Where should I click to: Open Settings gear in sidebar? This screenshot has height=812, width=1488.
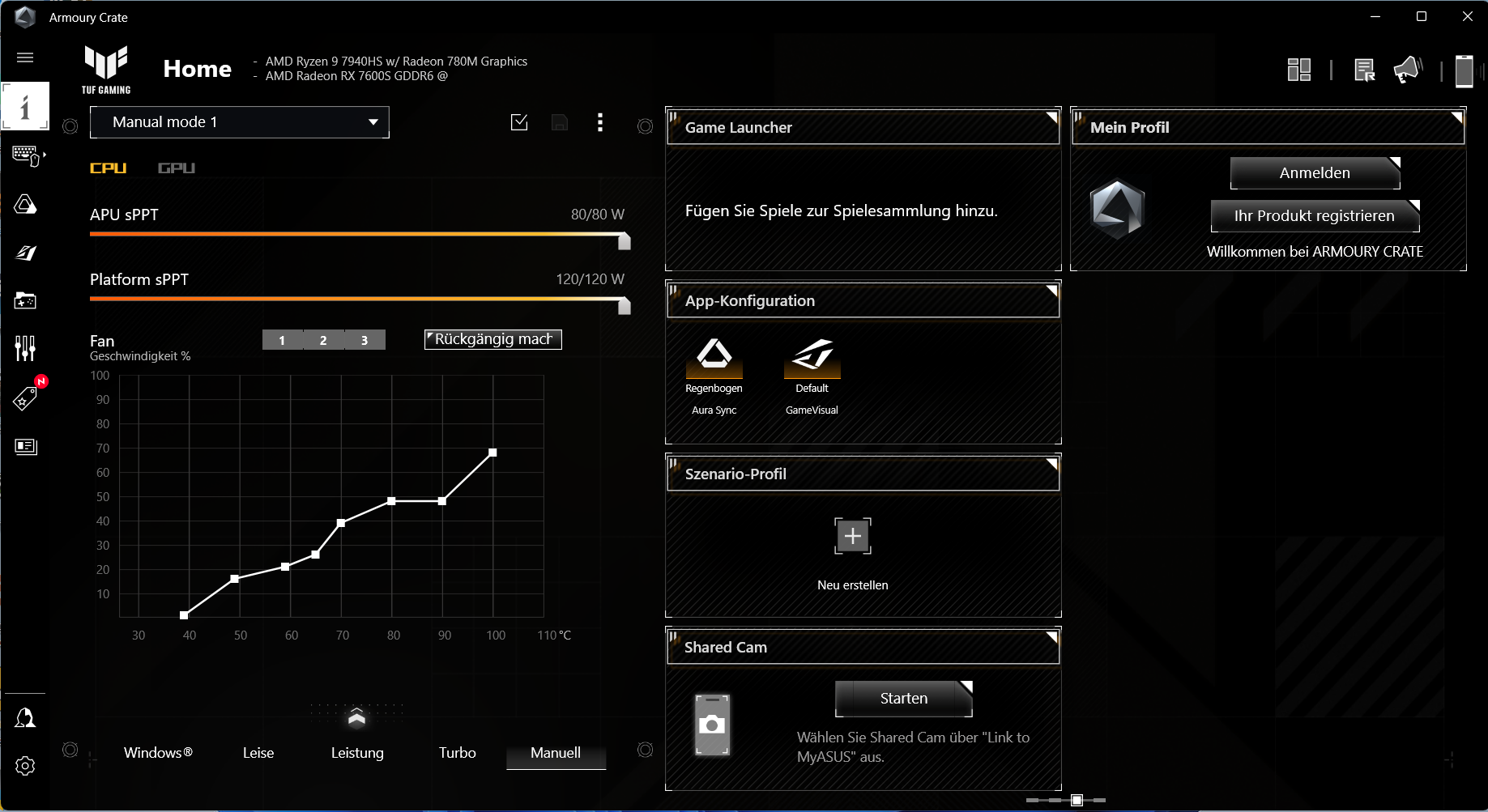tap(25, 766)
